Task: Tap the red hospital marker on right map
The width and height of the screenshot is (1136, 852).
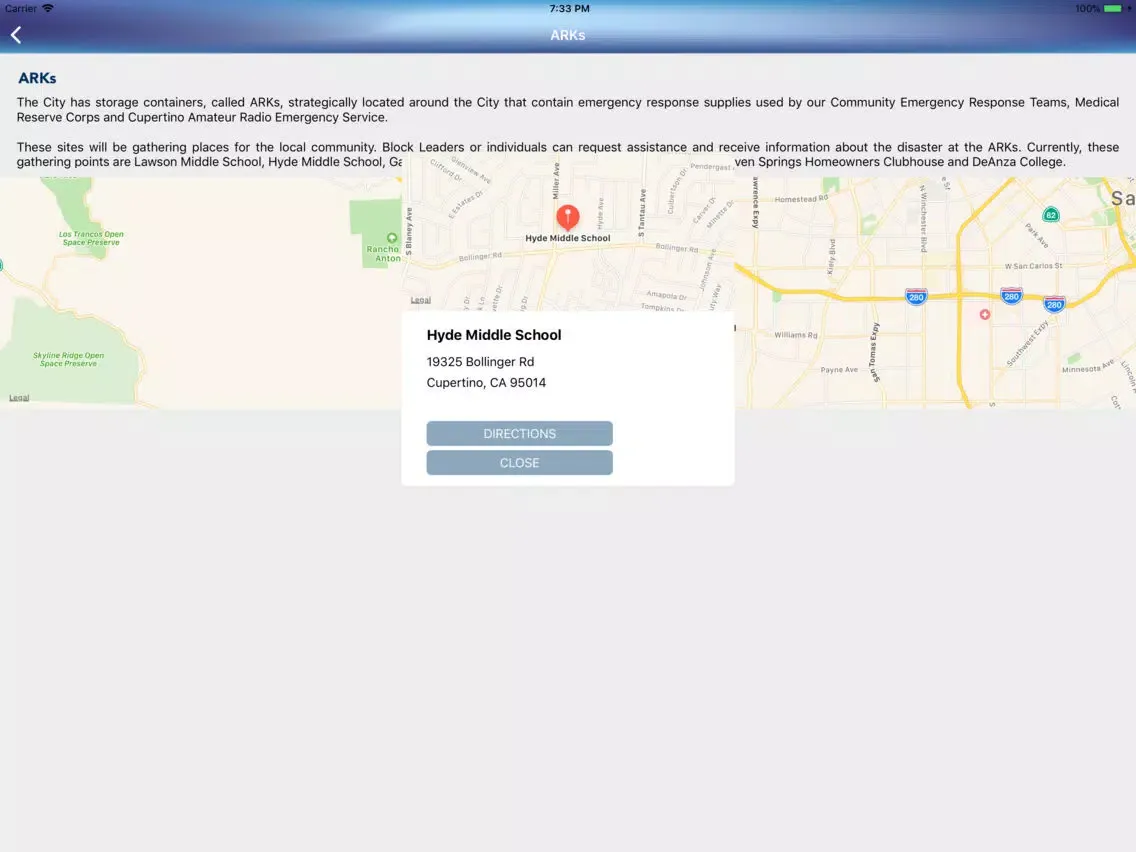Action: pyautogui.click(x=985, y=314)
